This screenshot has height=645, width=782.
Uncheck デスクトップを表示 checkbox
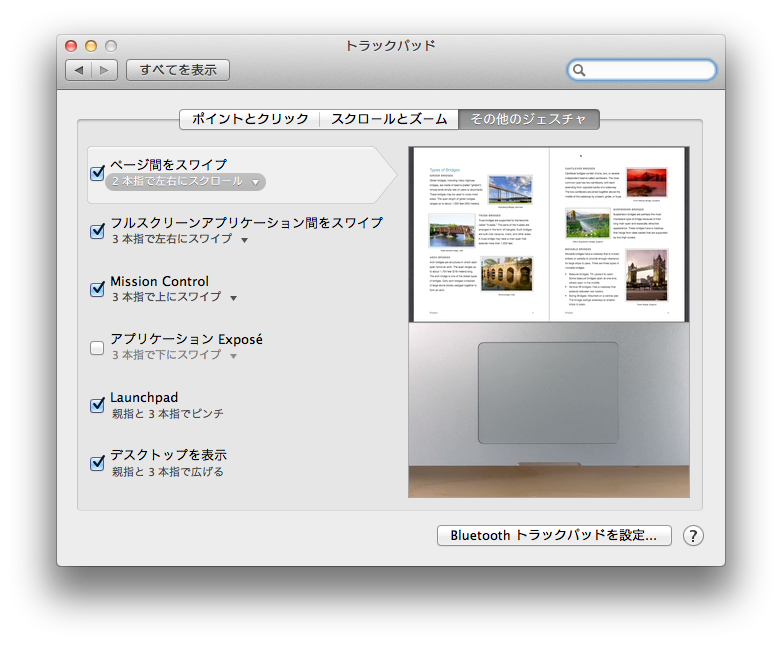coord(97,463)
